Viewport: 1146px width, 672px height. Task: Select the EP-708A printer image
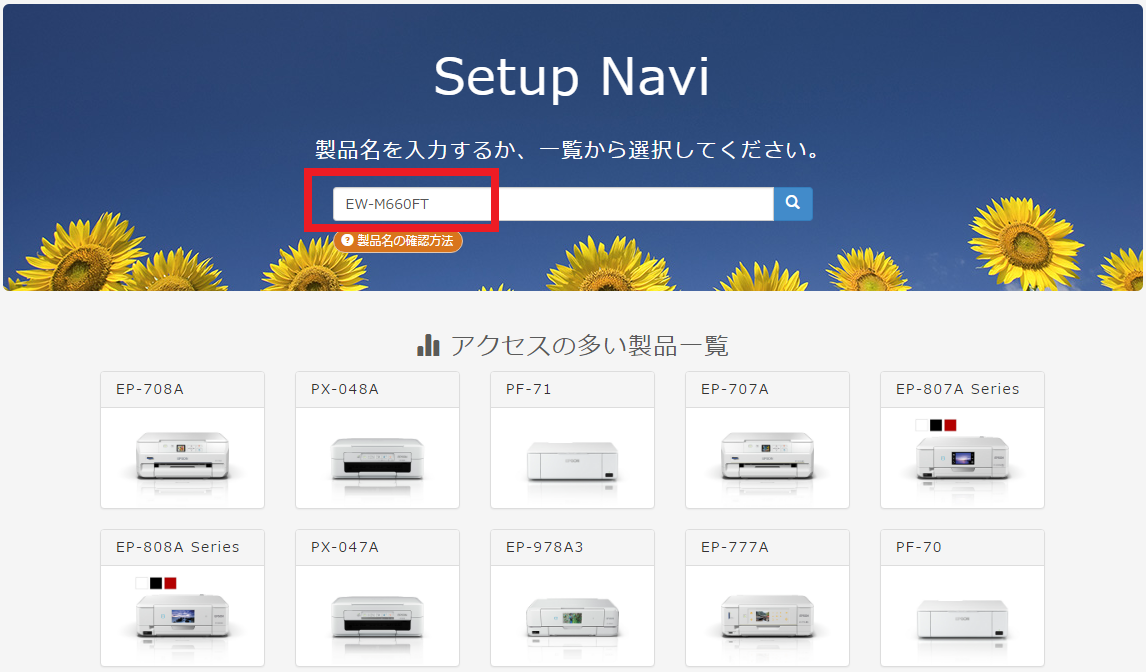click(x=182, y=455)
